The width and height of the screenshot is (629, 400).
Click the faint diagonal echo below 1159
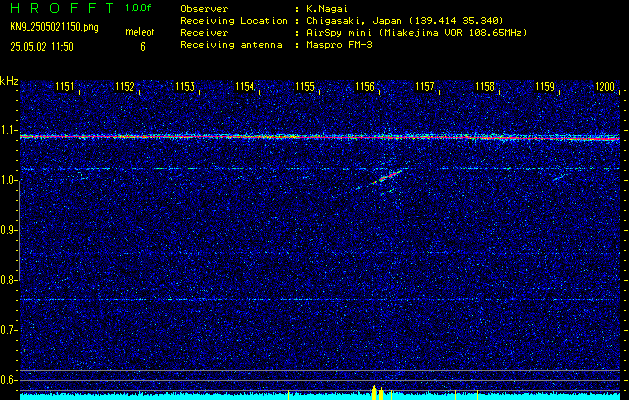560,177
